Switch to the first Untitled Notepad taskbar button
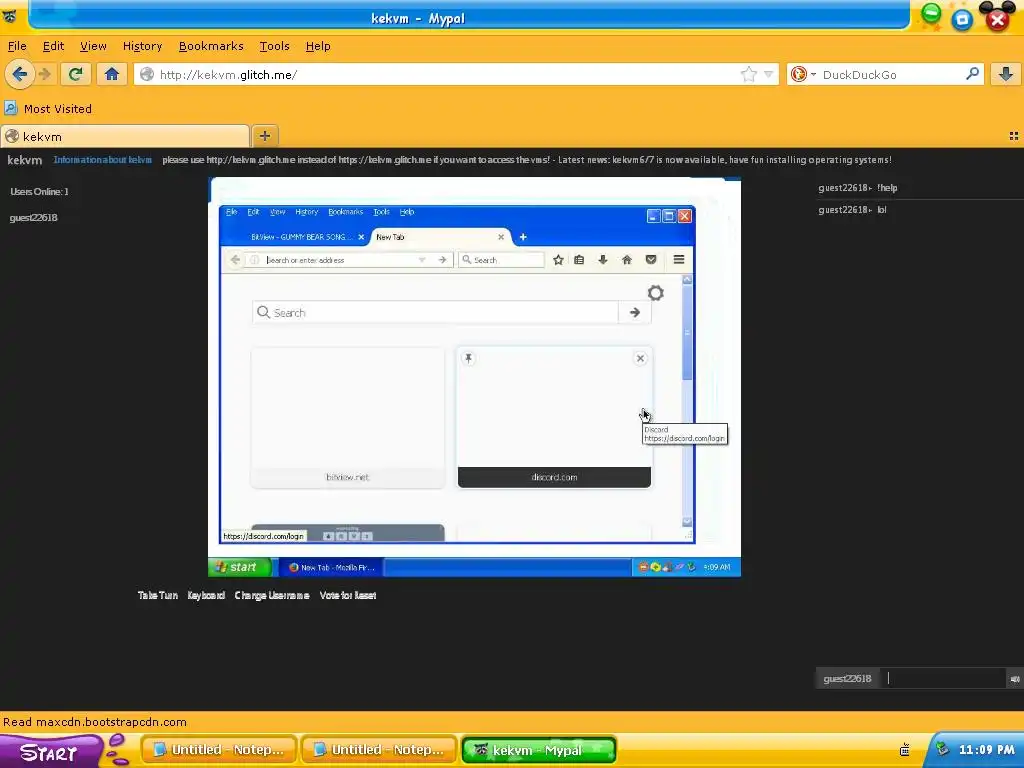1024x768 pixels. 219,750
